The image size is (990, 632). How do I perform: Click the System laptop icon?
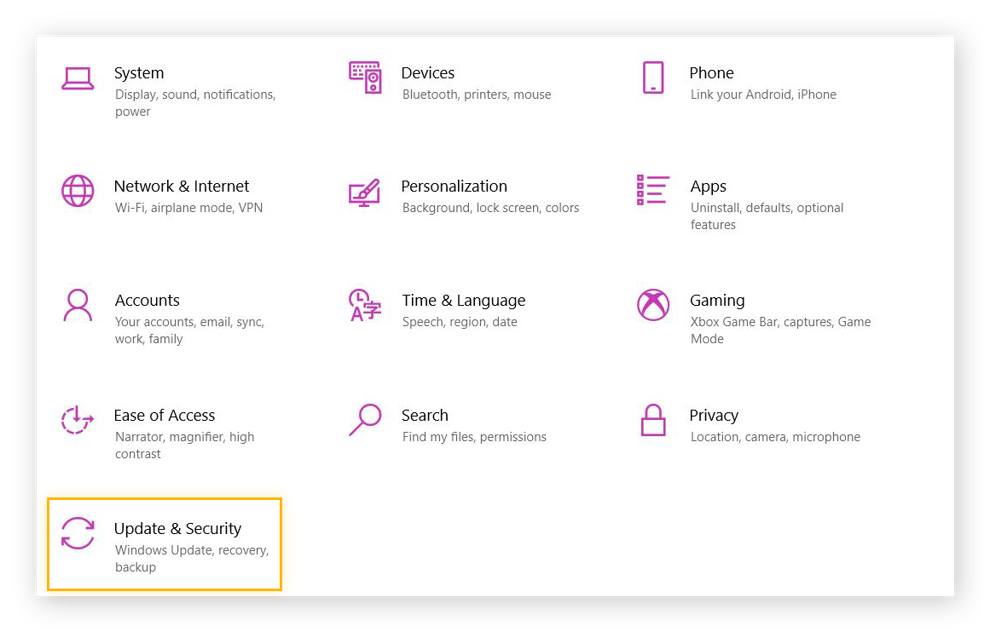tap(77, 78)
